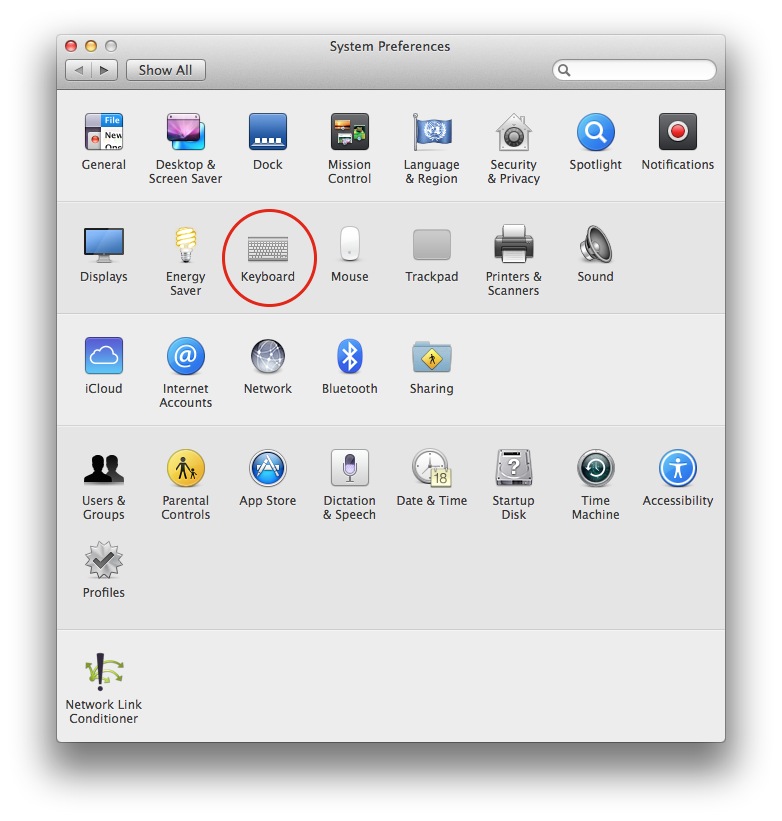Click the gray zoom window button
This screenshot has width=782, height=821.
(x=110, y=46)
